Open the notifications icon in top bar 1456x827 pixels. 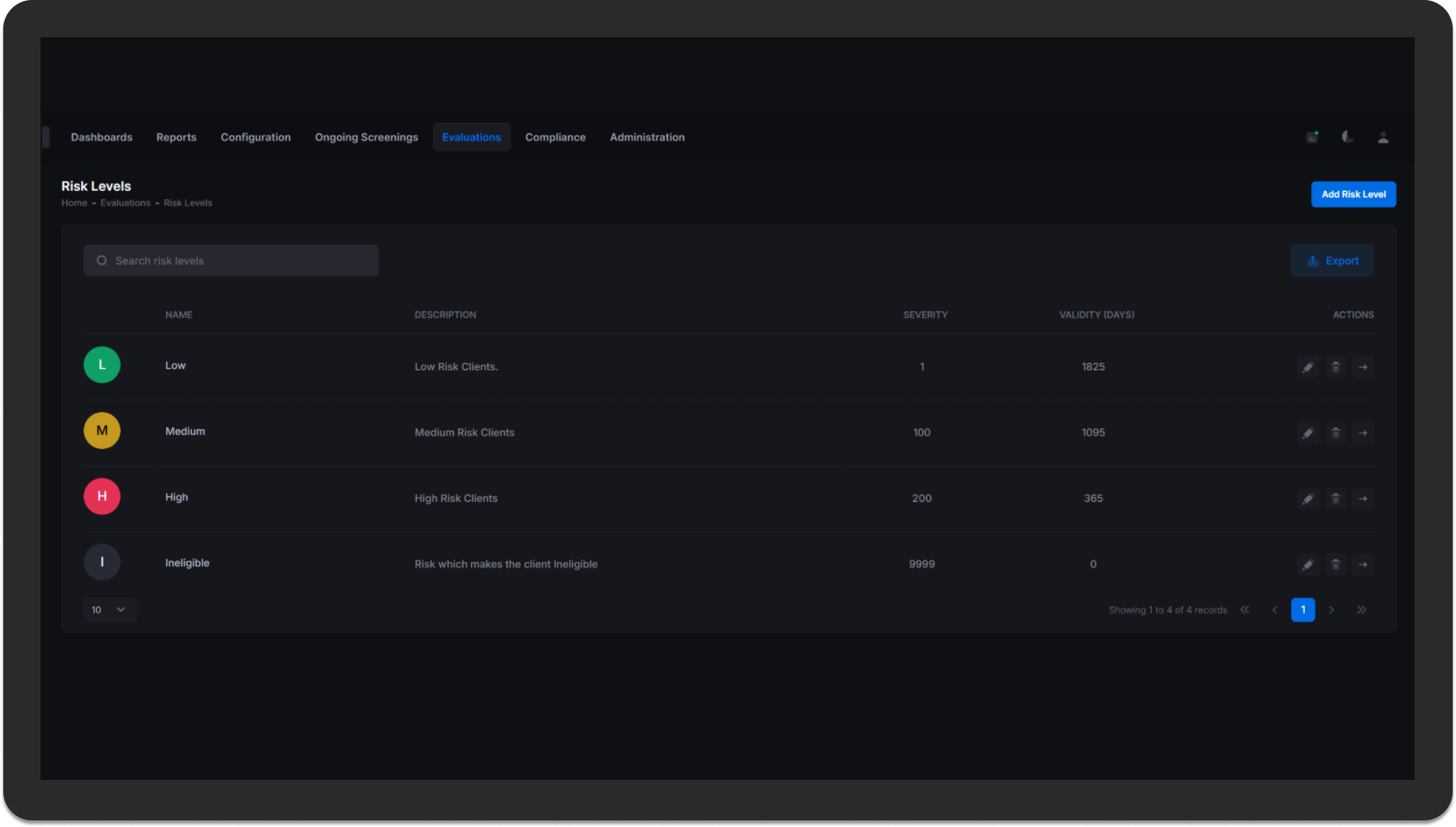(1312, 137)
